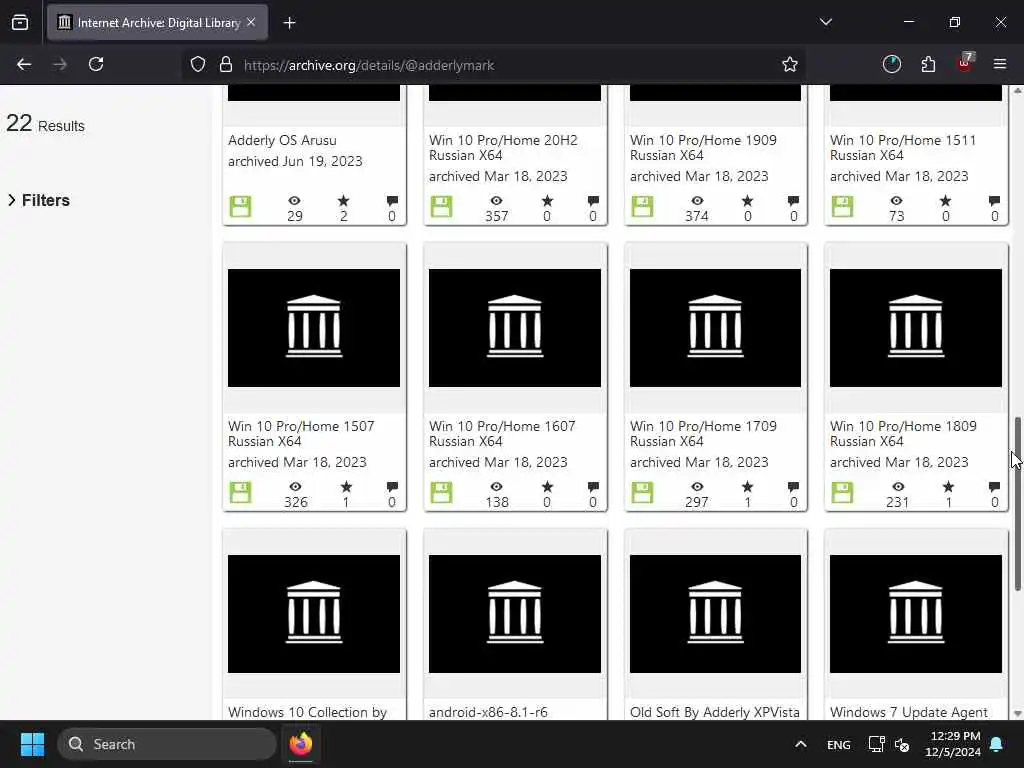Screen dimensions: 1024x768
Task: Open ENG language indicator
Action: [x=839, y=744]
